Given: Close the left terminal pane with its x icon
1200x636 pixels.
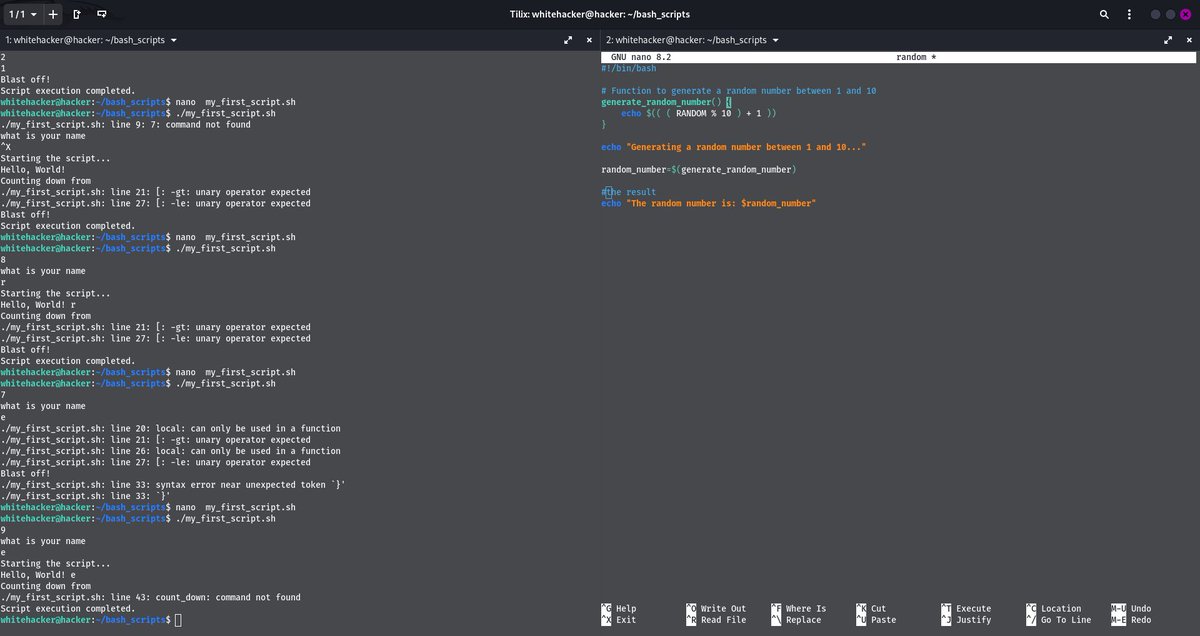Looking at the screenshot, I should pyautogui.click(x=588, y=40).
